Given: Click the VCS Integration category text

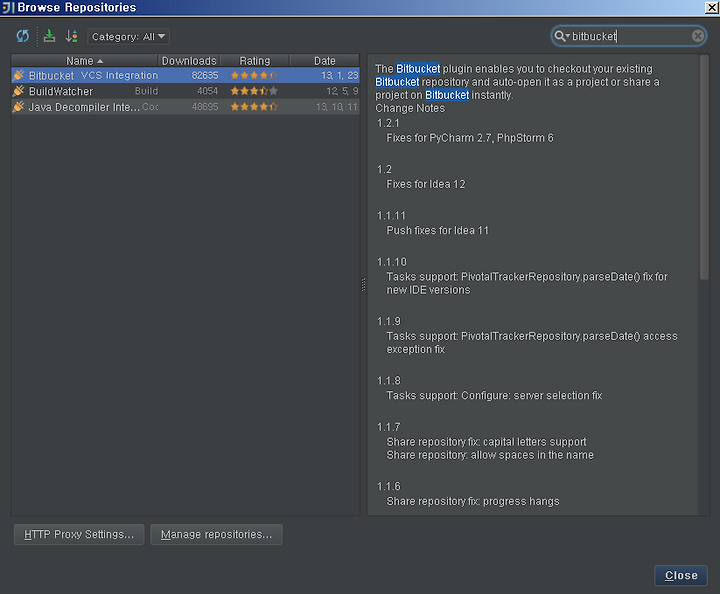Looking at the screenshot, I should pyautogui.click(x=119, y=75).
